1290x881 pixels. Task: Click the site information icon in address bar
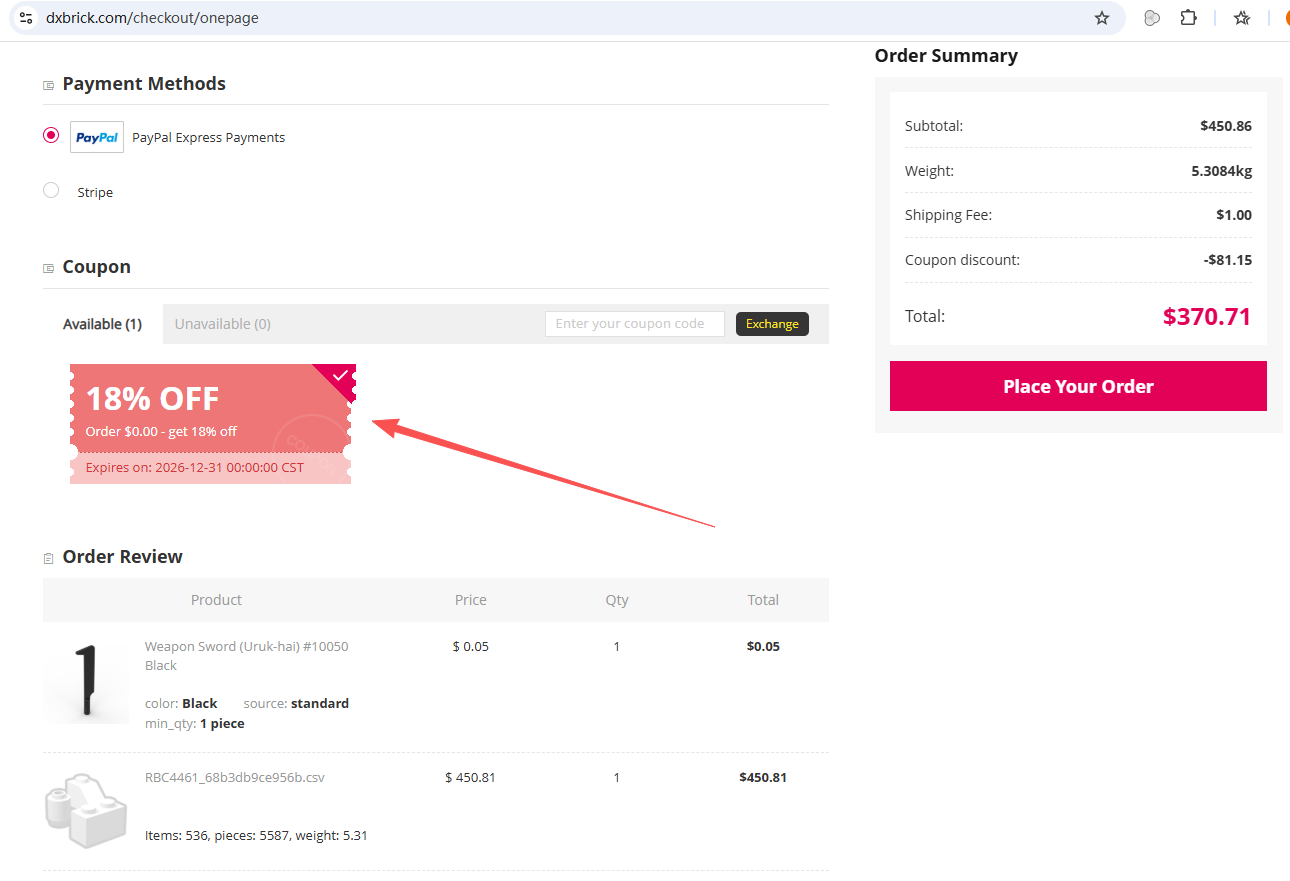[26, 18]
